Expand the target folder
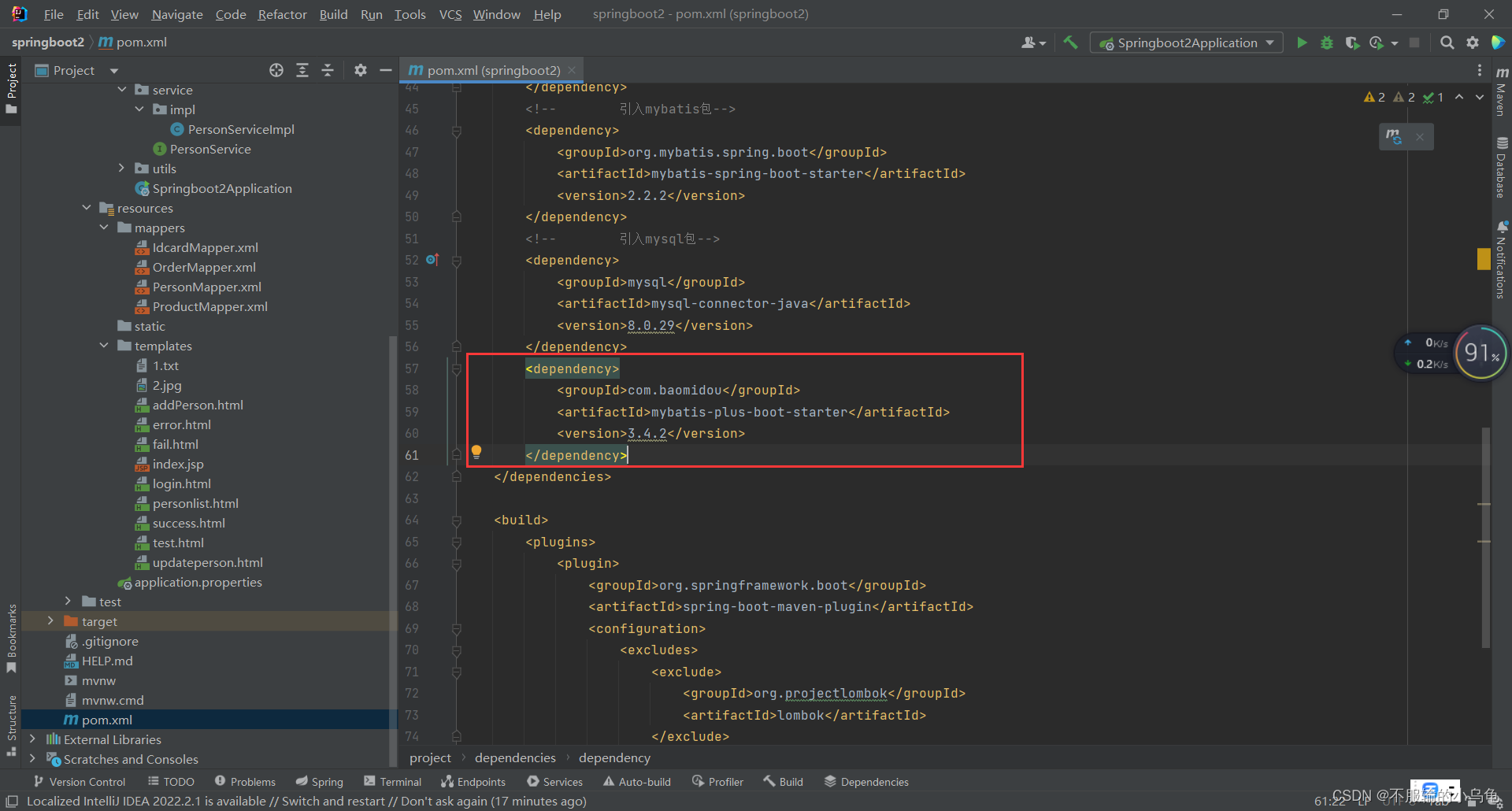The width and height of the screenshot is (1512, 811). click(x=50, y=621)
